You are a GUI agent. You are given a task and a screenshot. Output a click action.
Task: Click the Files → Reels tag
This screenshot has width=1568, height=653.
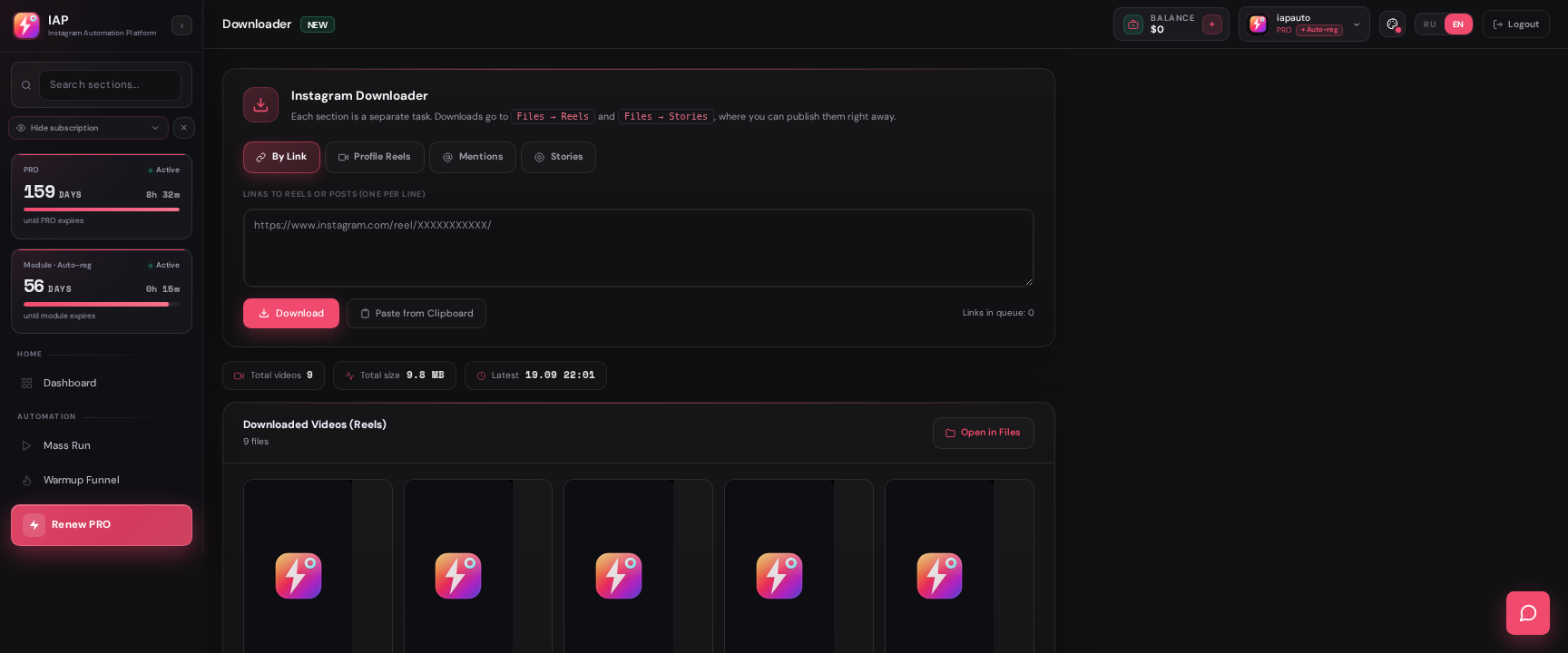[553, 116]
